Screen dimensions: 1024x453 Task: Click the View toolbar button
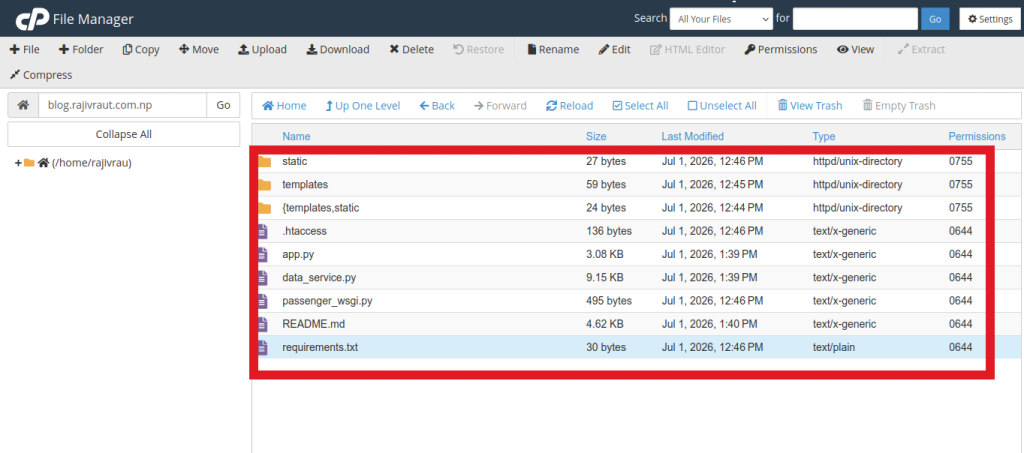[856, 50]
